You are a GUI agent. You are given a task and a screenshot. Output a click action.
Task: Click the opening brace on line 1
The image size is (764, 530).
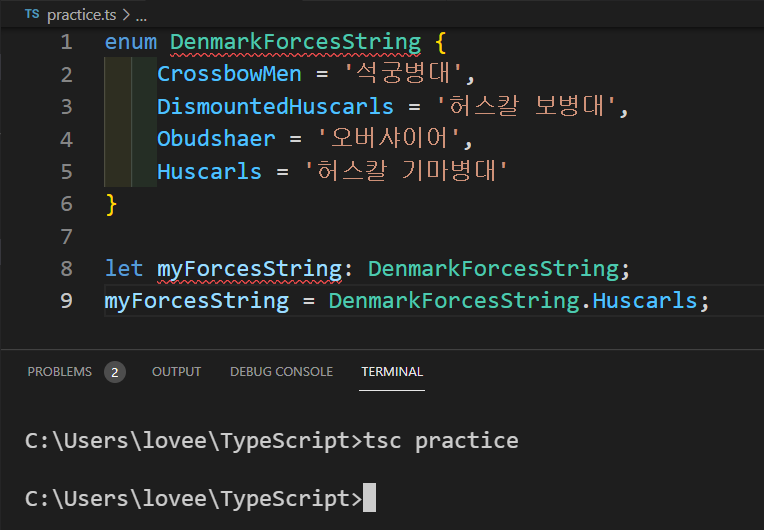[x=440, y=43]
